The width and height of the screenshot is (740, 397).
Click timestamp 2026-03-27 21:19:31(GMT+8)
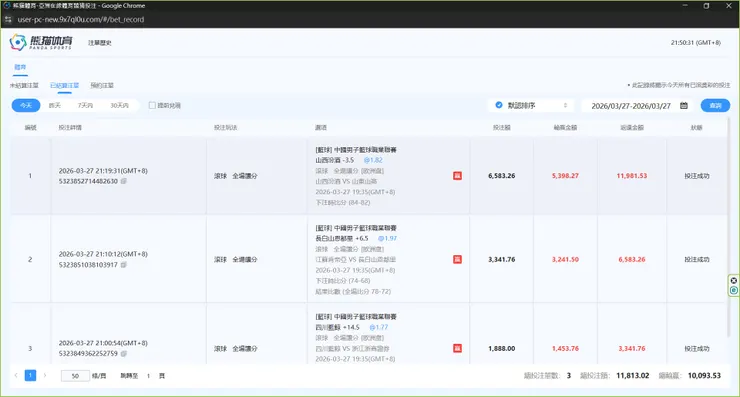click(103, 171)
